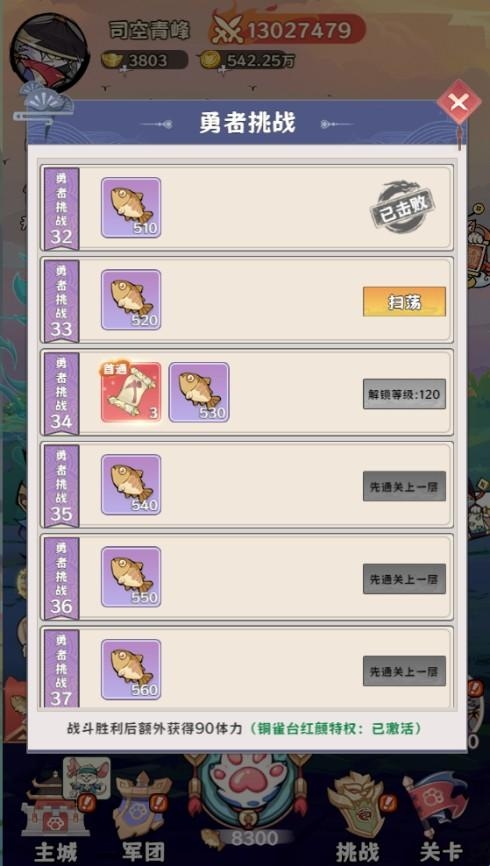The height and width of the screenshot is (866, 490).
Task: Click the 解锁等级:120 locked button
Action: (x=404, y=394)
